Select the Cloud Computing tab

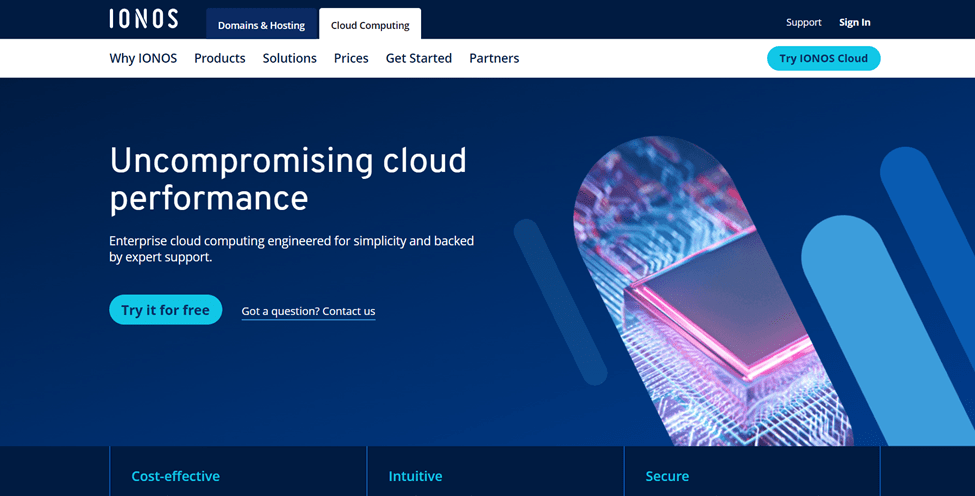click(x=370, y=25)
